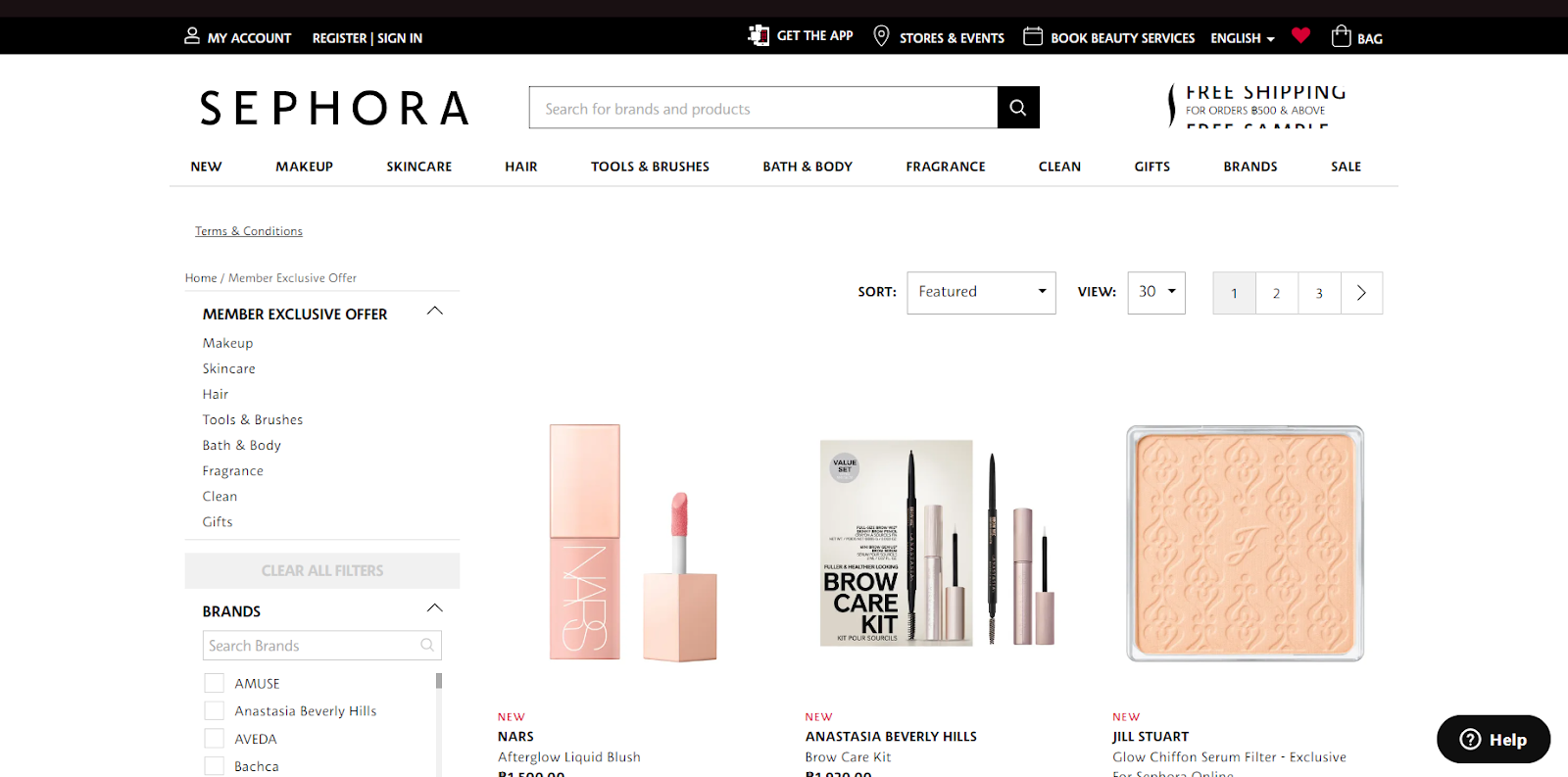Click the My Account person icon
Viewport: 1568px width, 777px height.
(x=192, y=36)
